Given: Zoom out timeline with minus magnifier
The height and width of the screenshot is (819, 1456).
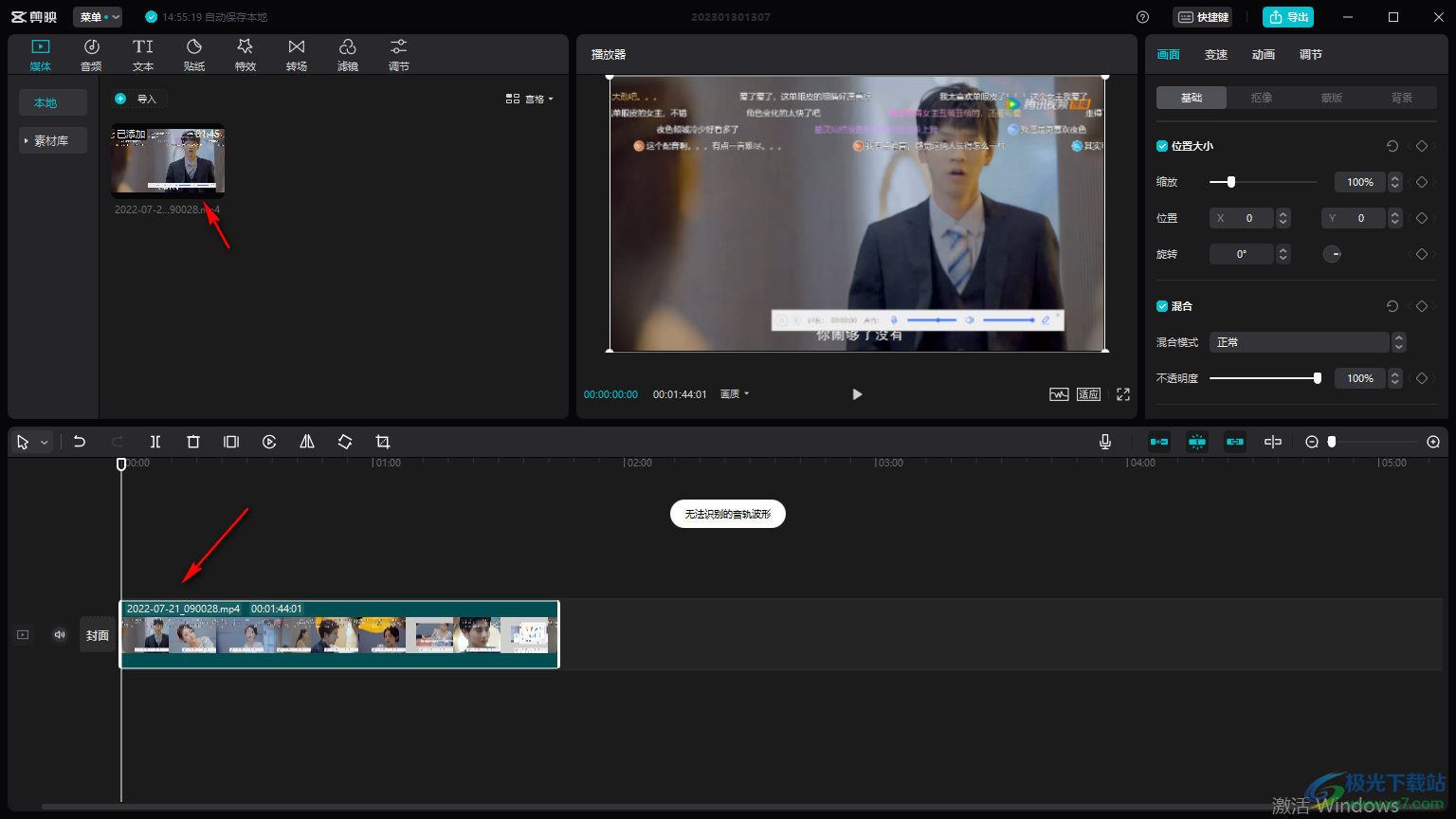Looking at the screenshot, I should tap(1312, 442).
